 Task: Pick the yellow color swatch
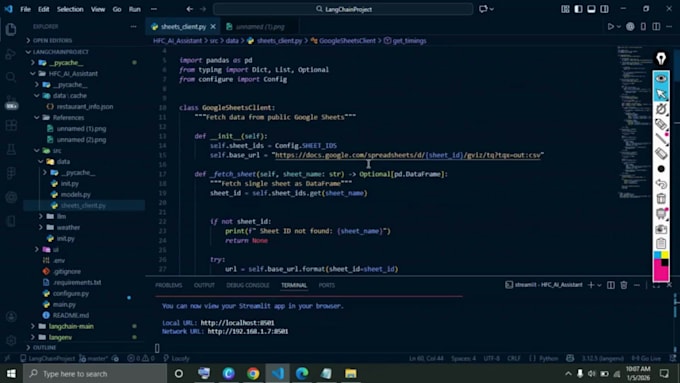664,255
